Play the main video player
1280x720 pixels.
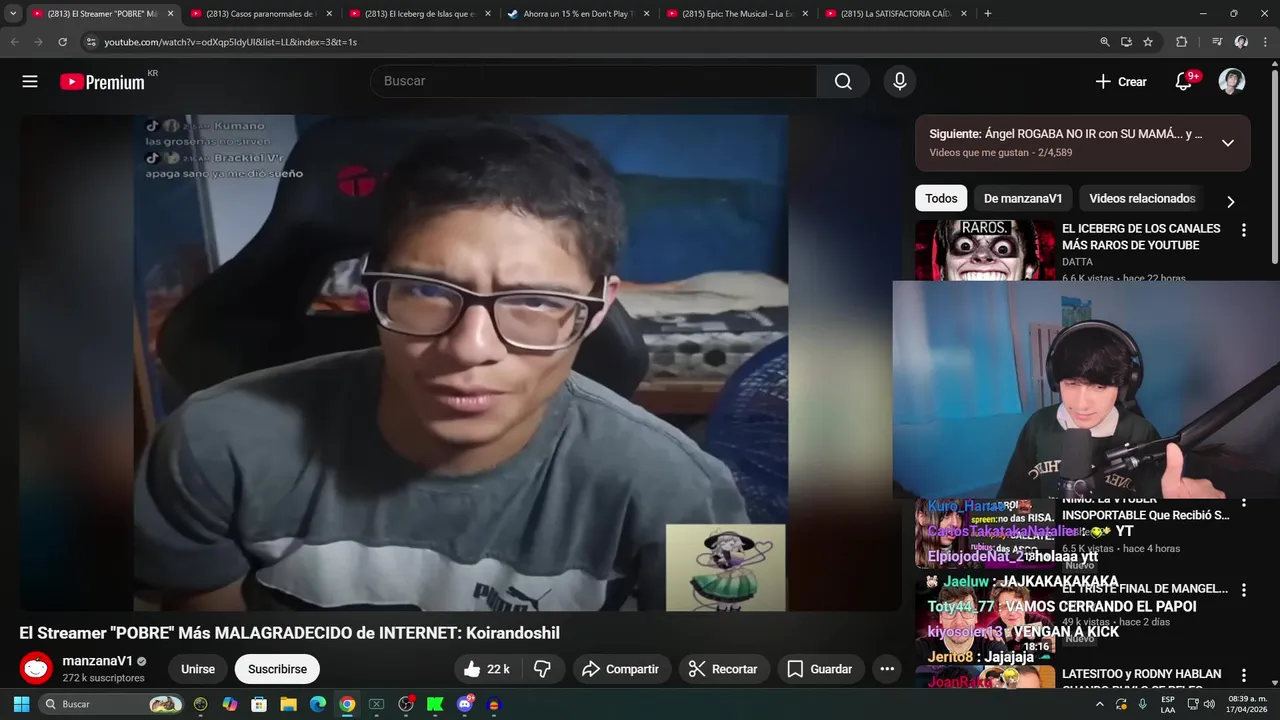(x=460, y=362)
